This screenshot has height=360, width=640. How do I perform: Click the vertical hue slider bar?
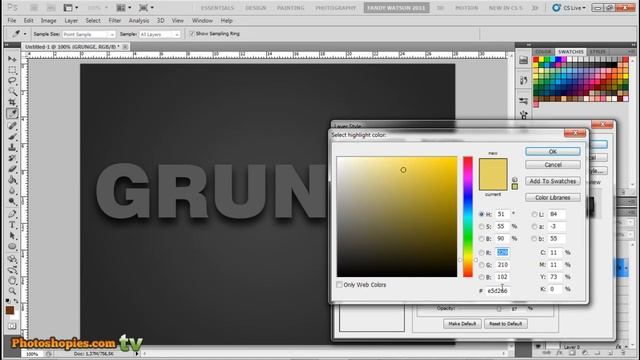coord(468,217)
